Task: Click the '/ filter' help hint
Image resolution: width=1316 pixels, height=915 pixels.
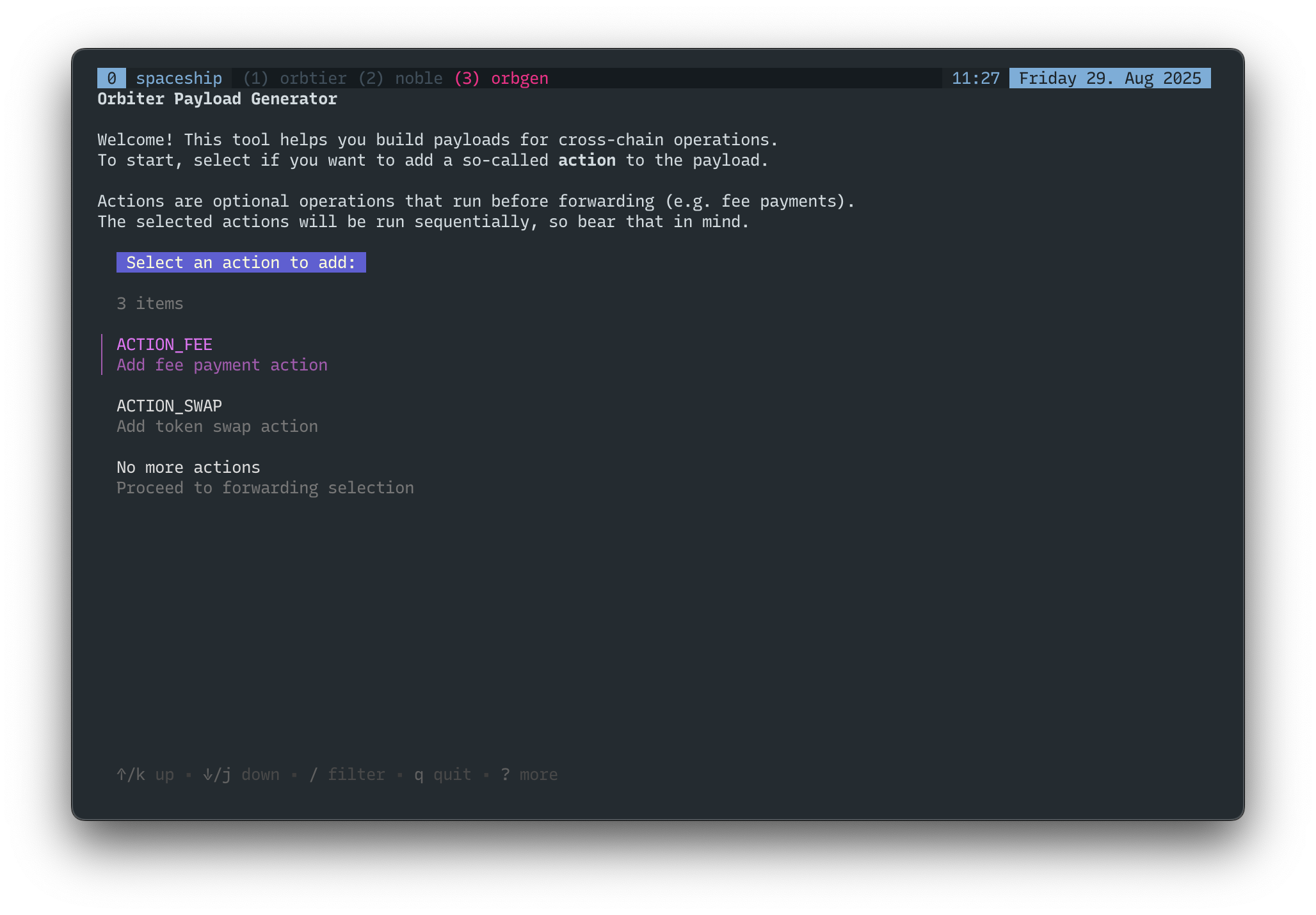Action: [x=347, y=774]
